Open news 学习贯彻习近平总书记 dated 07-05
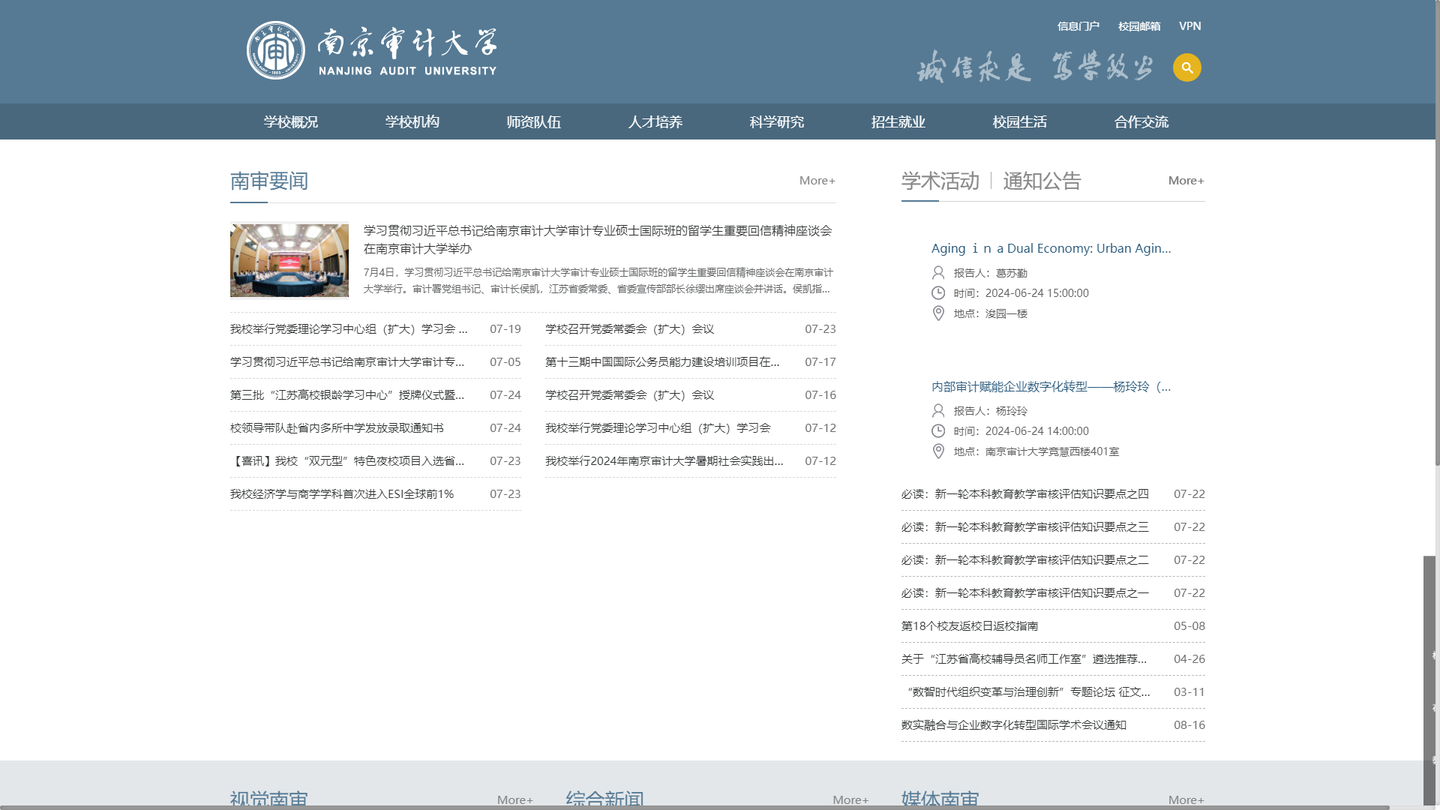The height and width of the screenshot is (810, 1440). 347,362
